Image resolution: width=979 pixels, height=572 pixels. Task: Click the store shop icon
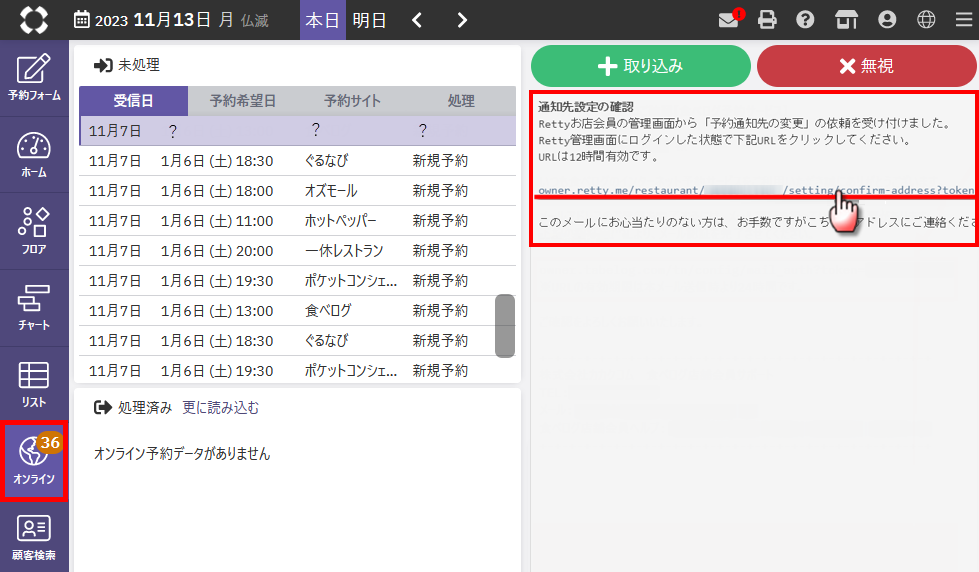846,20
